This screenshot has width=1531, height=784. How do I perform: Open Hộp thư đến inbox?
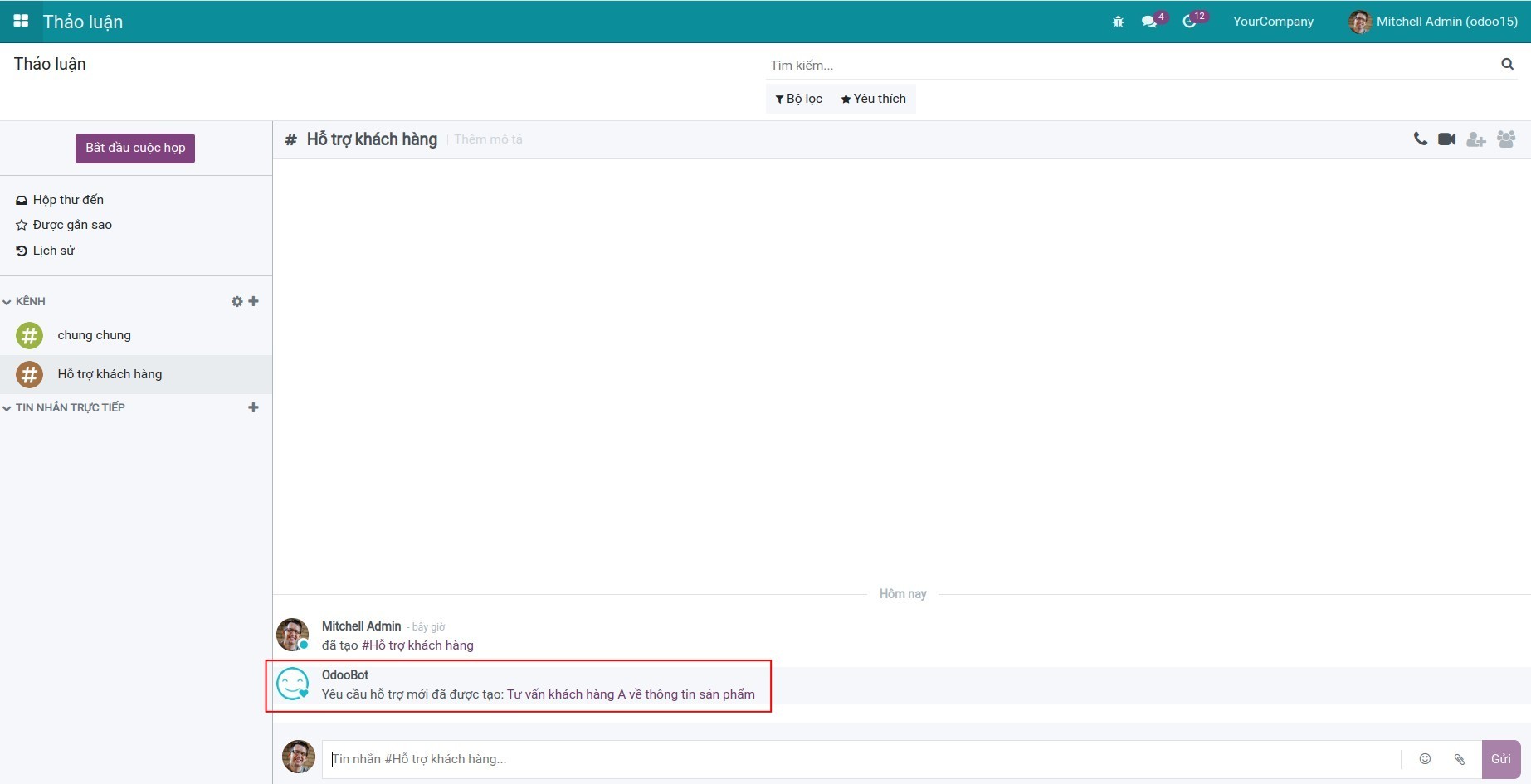tap(68, 200)
